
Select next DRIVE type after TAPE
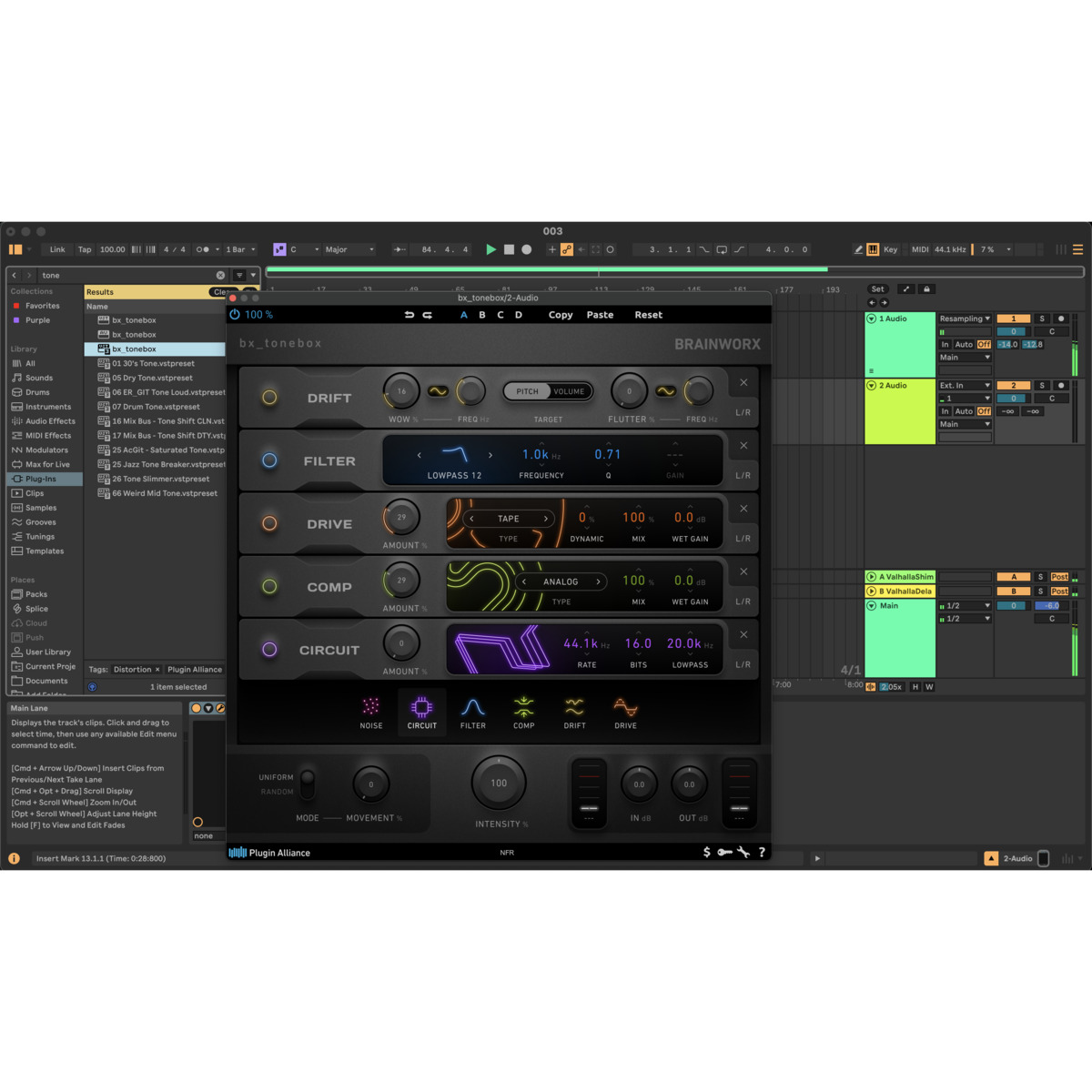coord(546,519)
